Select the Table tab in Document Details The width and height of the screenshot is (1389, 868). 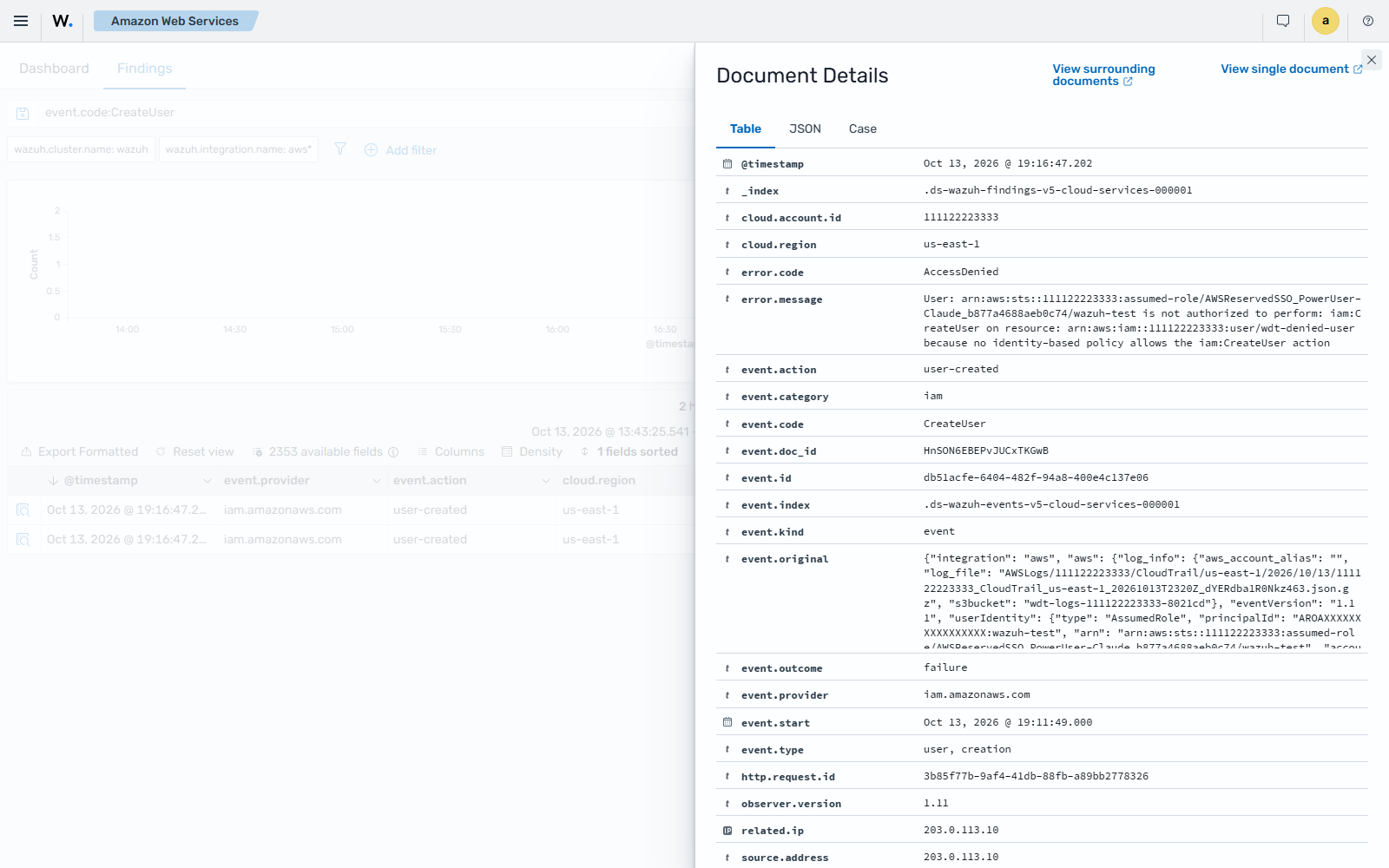pyautogui.click(x=745, y=128)
